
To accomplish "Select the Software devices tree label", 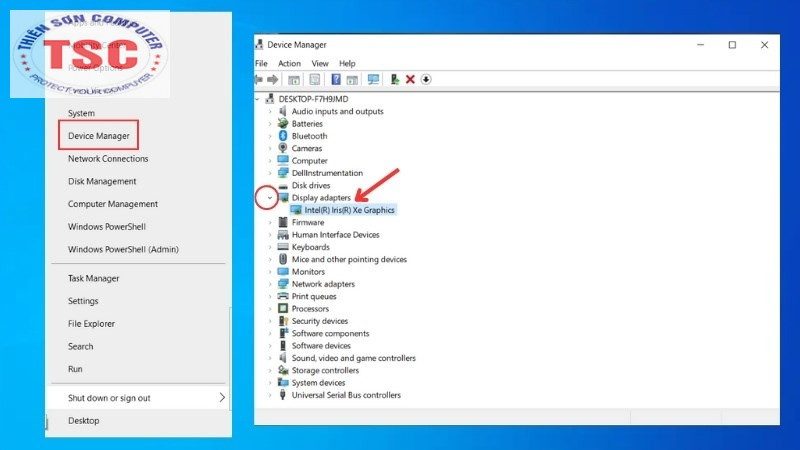I will [321, 345].
